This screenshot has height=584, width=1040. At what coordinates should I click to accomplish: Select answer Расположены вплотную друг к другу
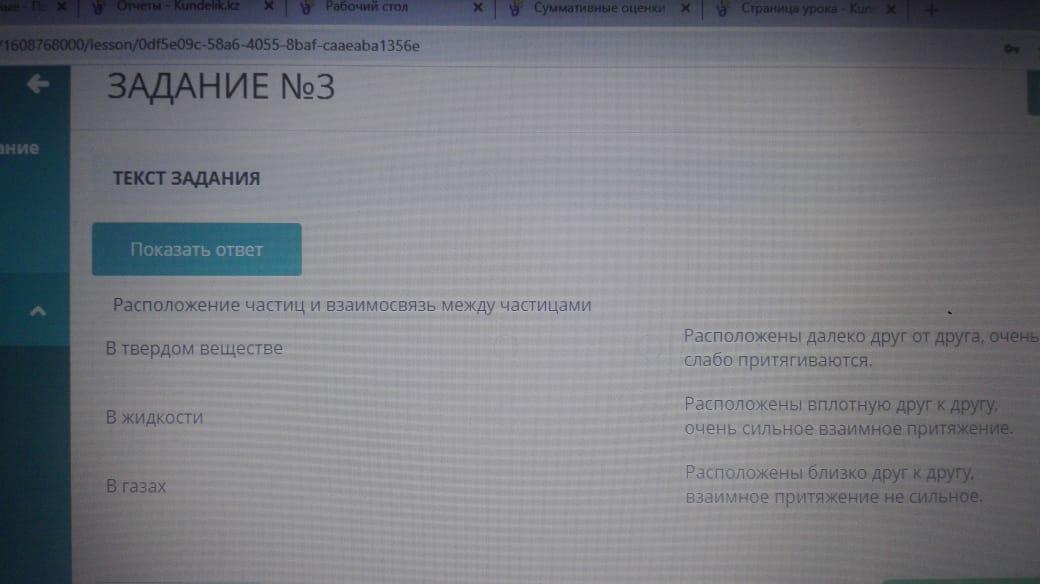coord(848,416)
